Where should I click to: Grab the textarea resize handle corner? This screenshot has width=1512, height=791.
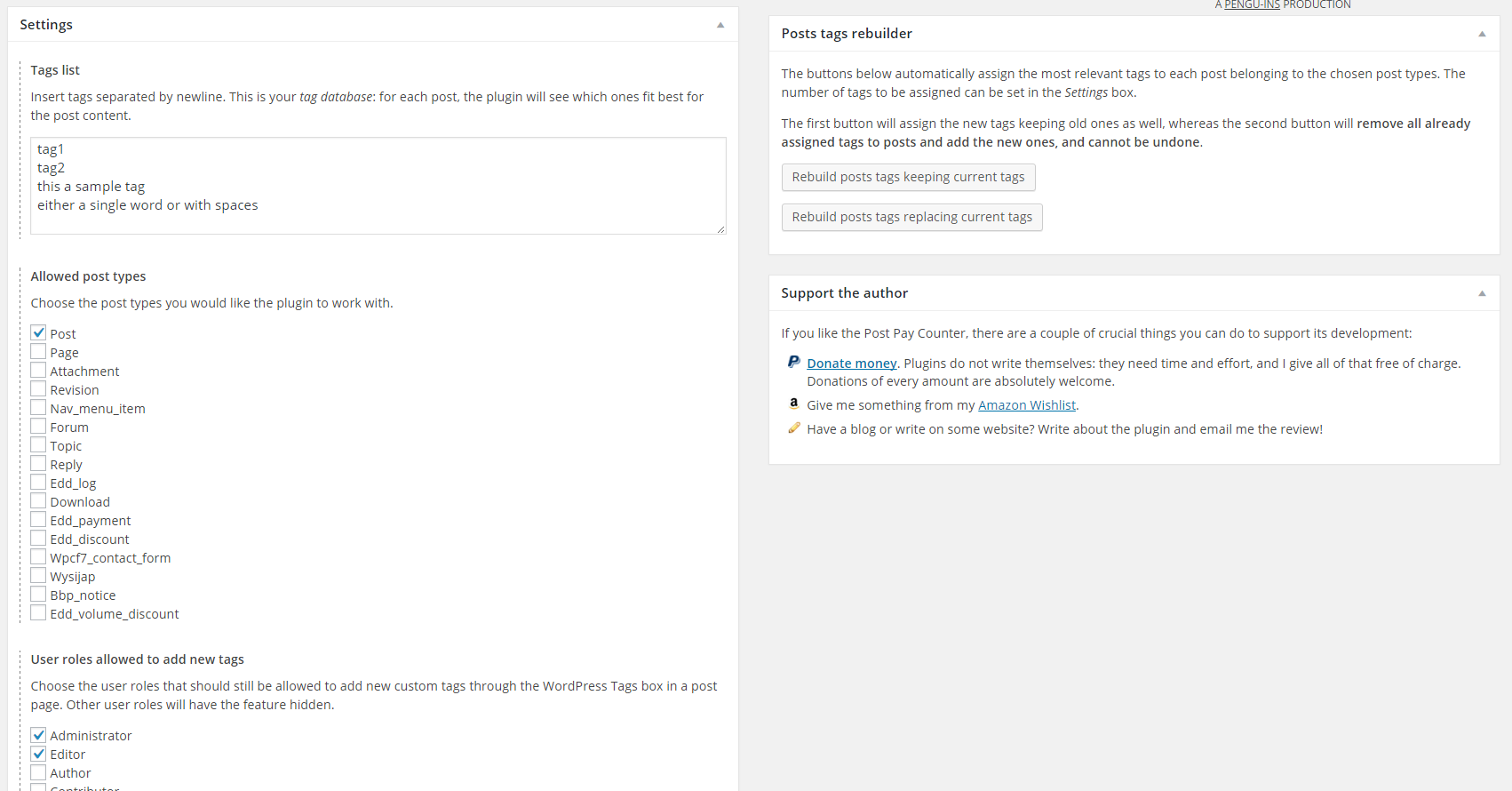[720, 229]
